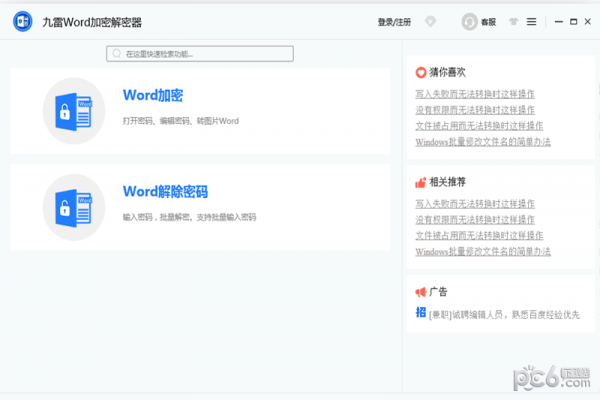Viewport: 600px width, 400px height.
Task: Open the hamburger main menu
Action: pos(532,22)
